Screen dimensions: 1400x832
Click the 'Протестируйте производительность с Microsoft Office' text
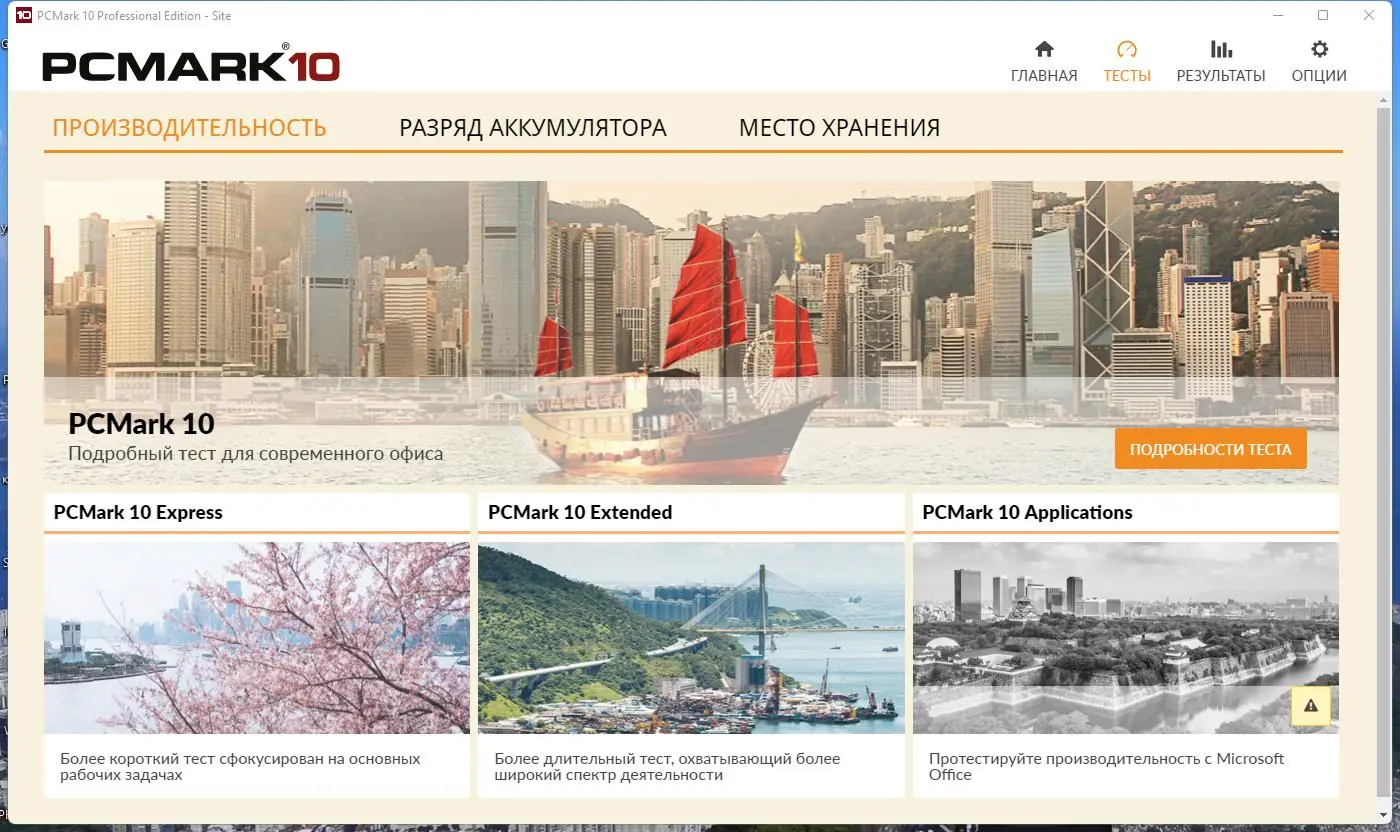click(x=1106, y=766)
